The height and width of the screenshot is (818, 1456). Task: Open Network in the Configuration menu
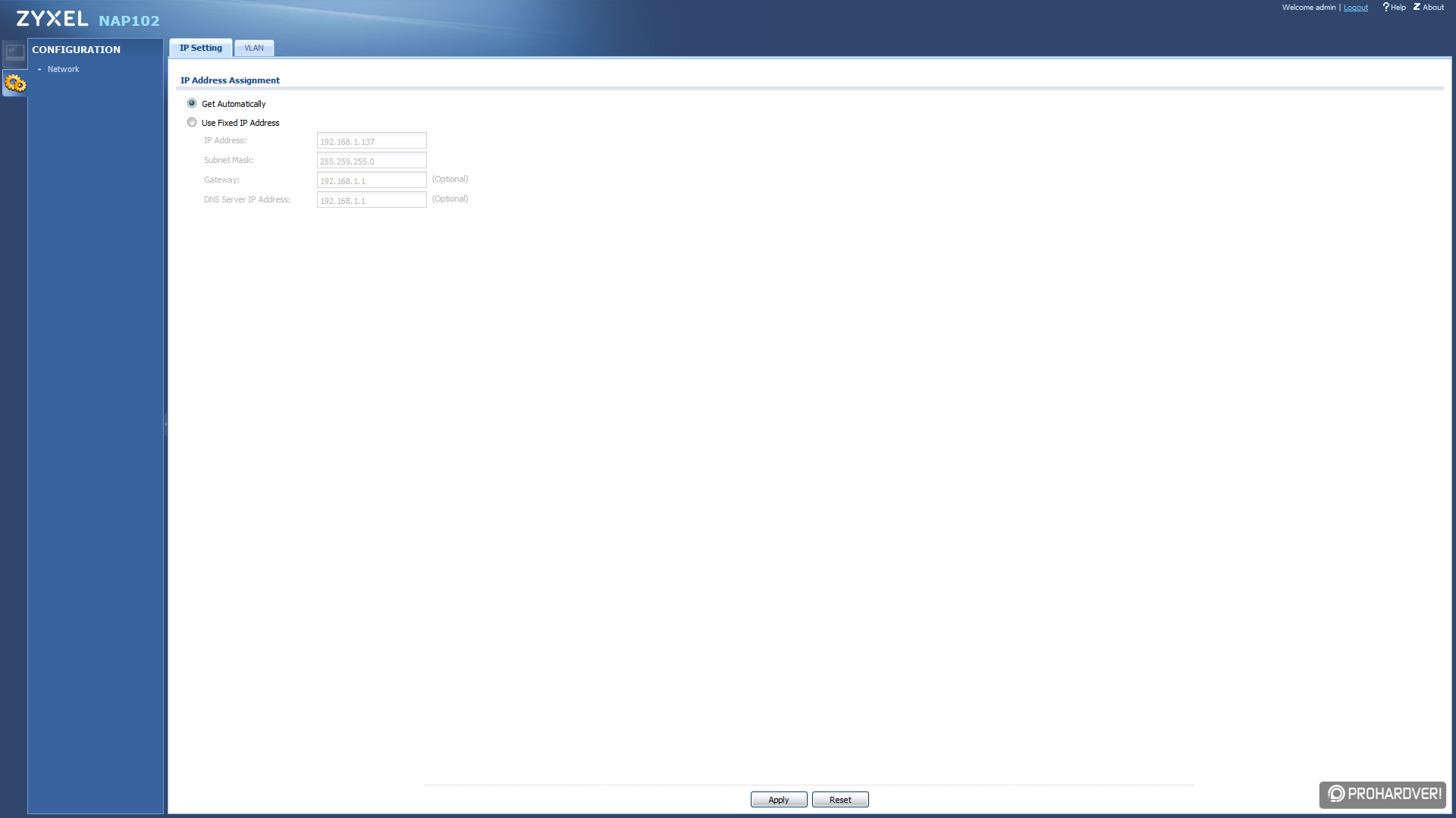pos(63,69)
